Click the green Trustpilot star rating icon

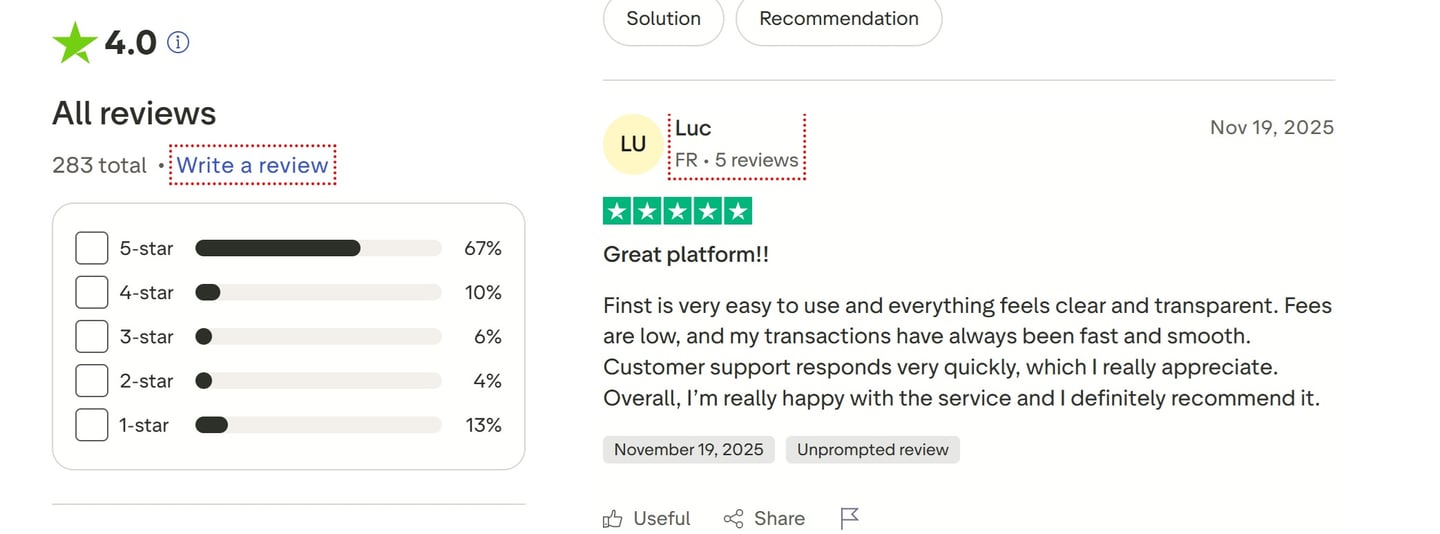pyautogui.click(x=74, y=43)
